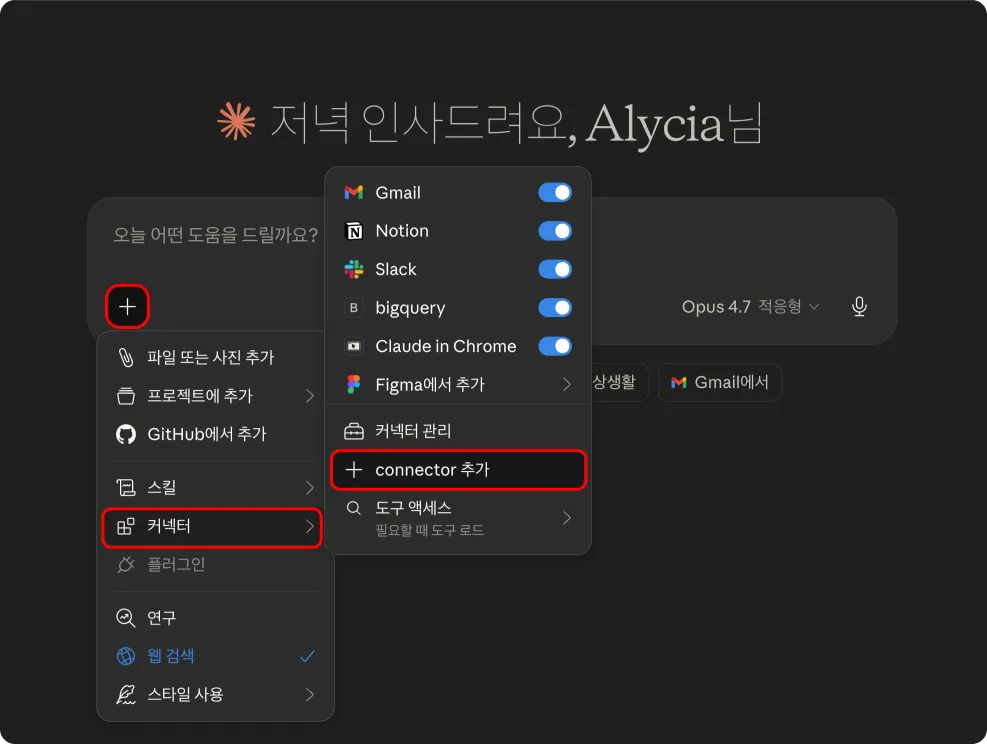This screenshot has width=987, height=744.
Task: Open 커넥터 관리 menu entry
Action: click(x=458, y=431)
